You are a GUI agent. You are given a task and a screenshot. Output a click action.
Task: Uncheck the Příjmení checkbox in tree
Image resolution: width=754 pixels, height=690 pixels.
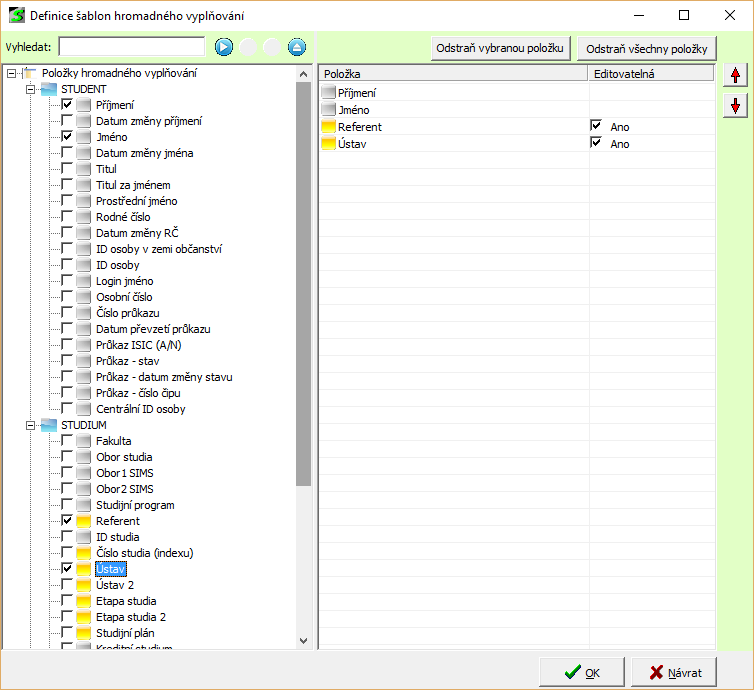pos(67,105)
